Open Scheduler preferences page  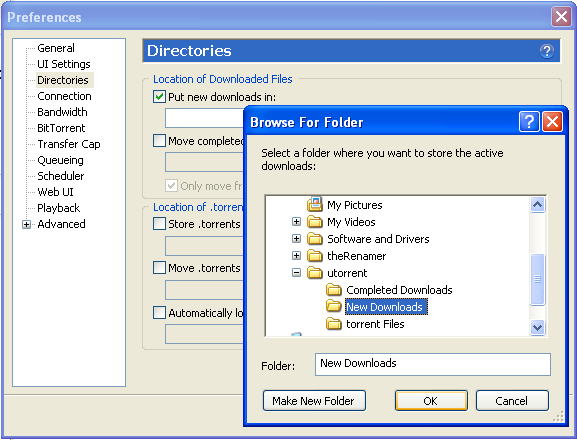coord(61,176)
